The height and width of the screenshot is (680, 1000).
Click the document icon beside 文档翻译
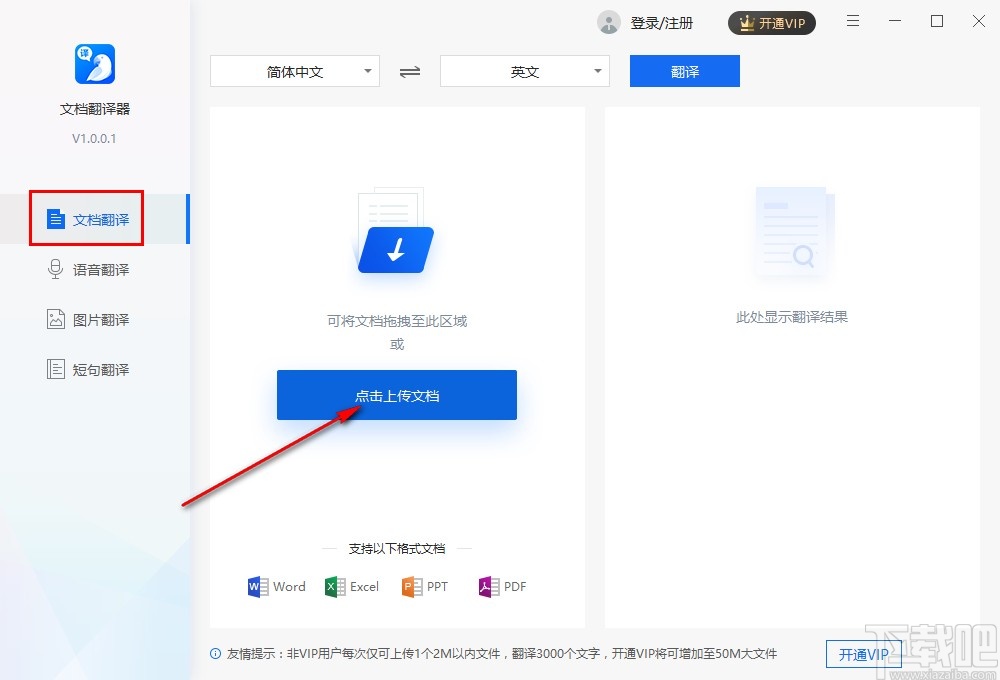56,219
